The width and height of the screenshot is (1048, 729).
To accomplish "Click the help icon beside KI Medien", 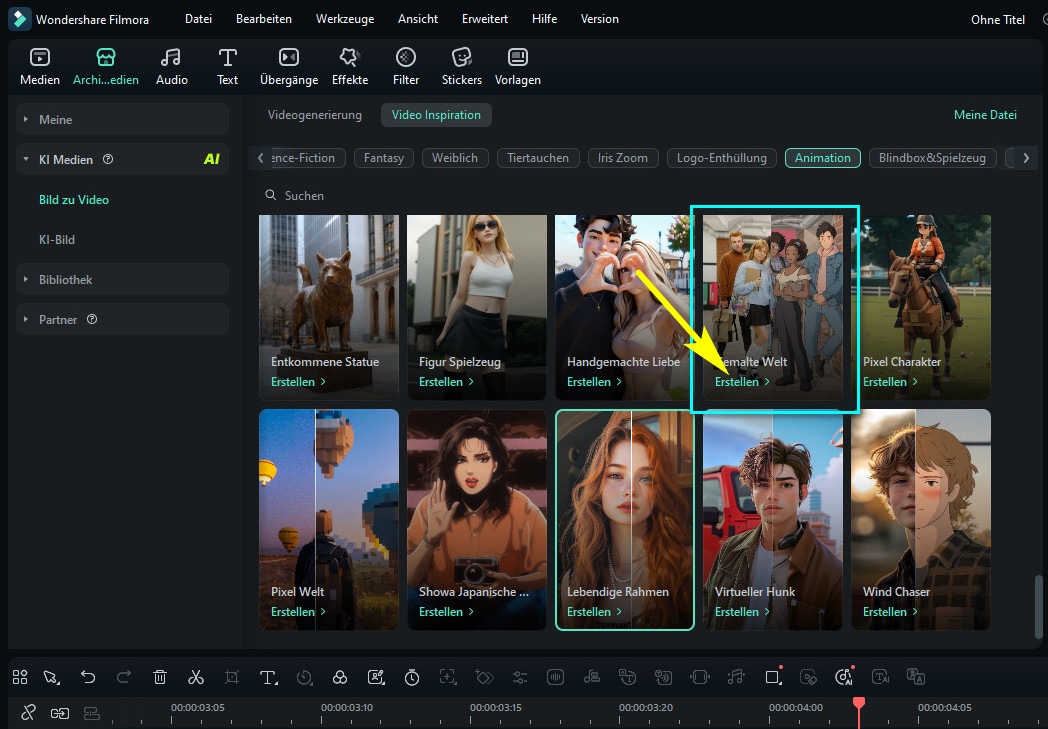I will point(108,159).
